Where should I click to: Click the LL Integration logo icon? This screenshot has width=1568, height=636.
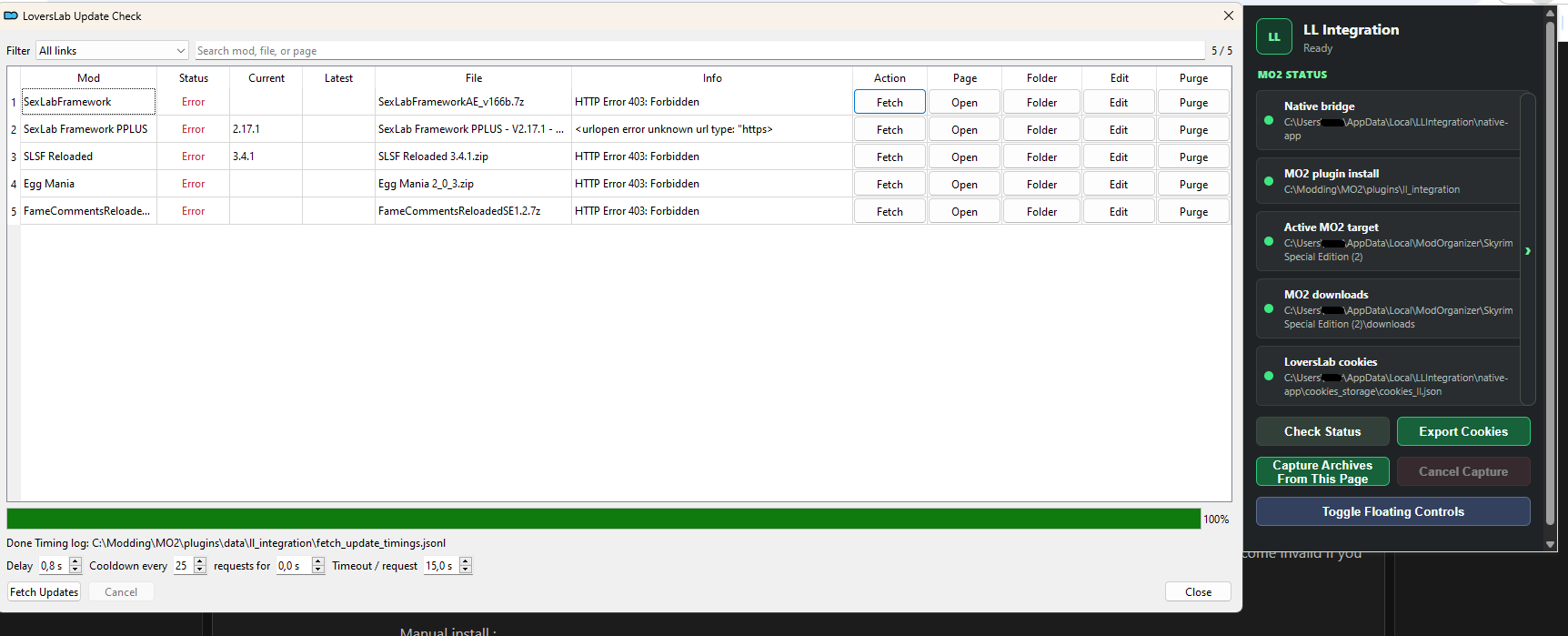1273,37
